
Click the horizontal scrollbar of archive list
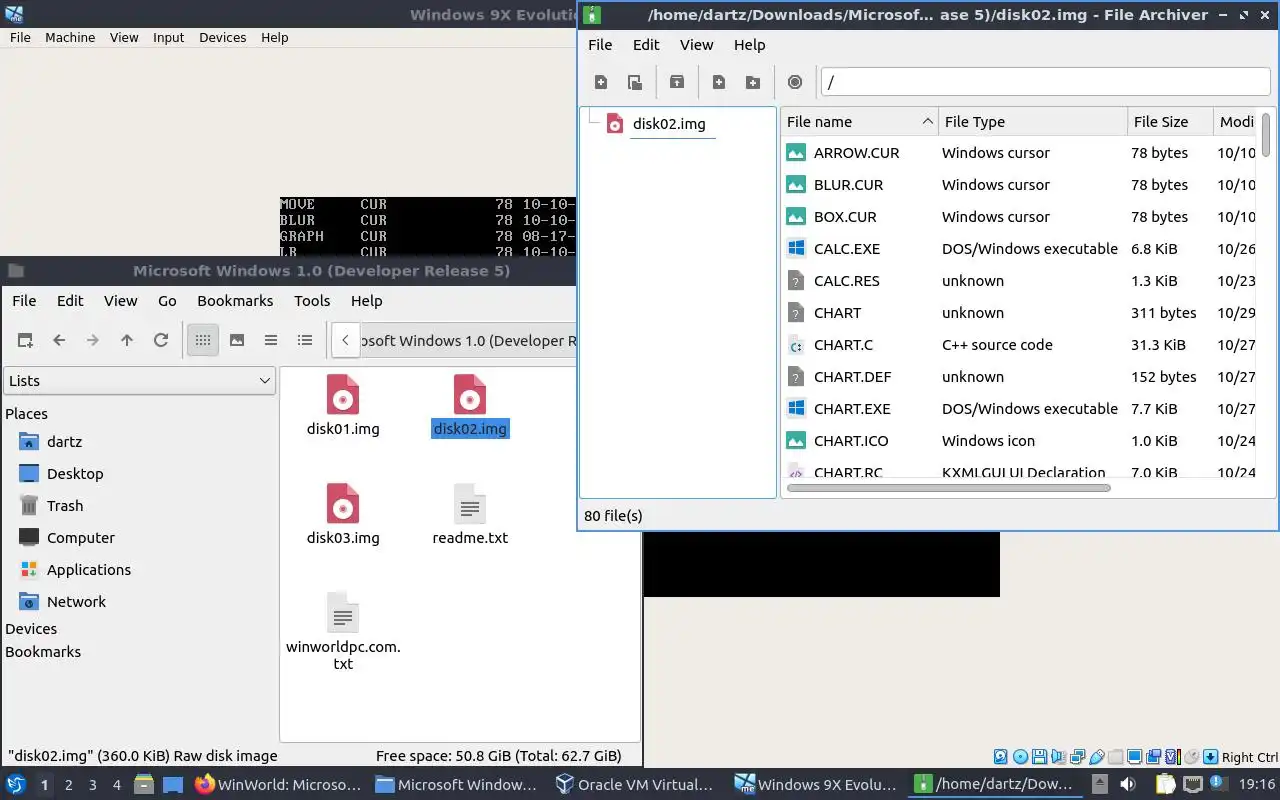coord(948,488)
